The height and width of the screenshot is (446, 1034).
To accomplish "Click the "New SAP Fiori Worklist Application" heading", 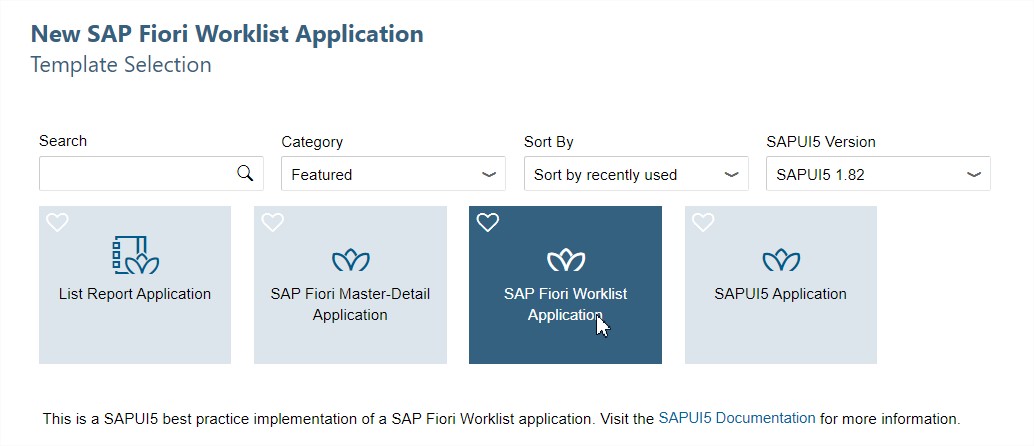I will tap(228, 34).
